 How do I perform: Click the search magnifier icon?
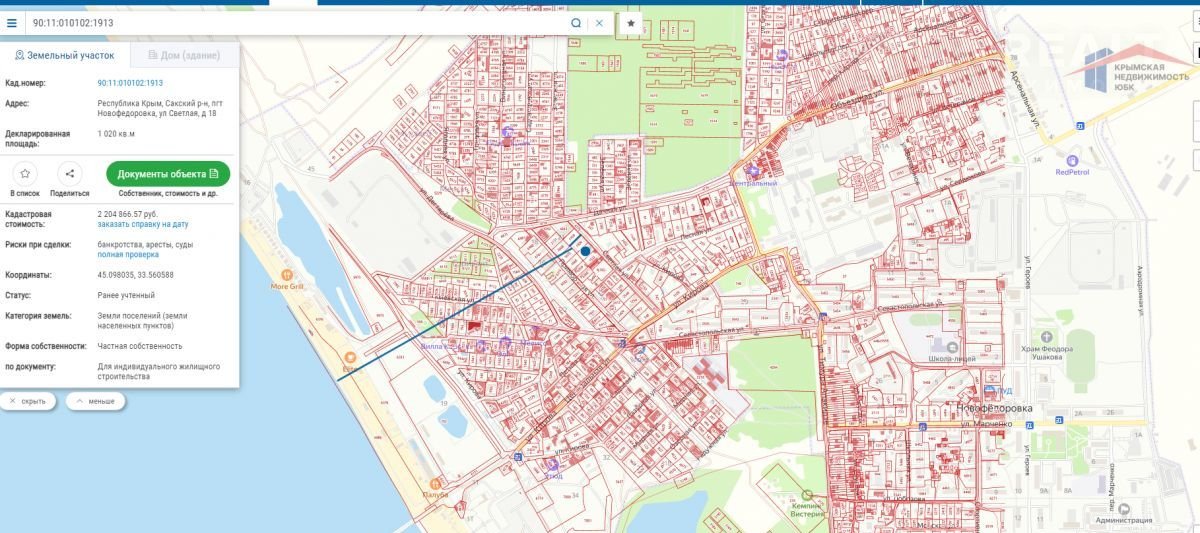point(576,22)
